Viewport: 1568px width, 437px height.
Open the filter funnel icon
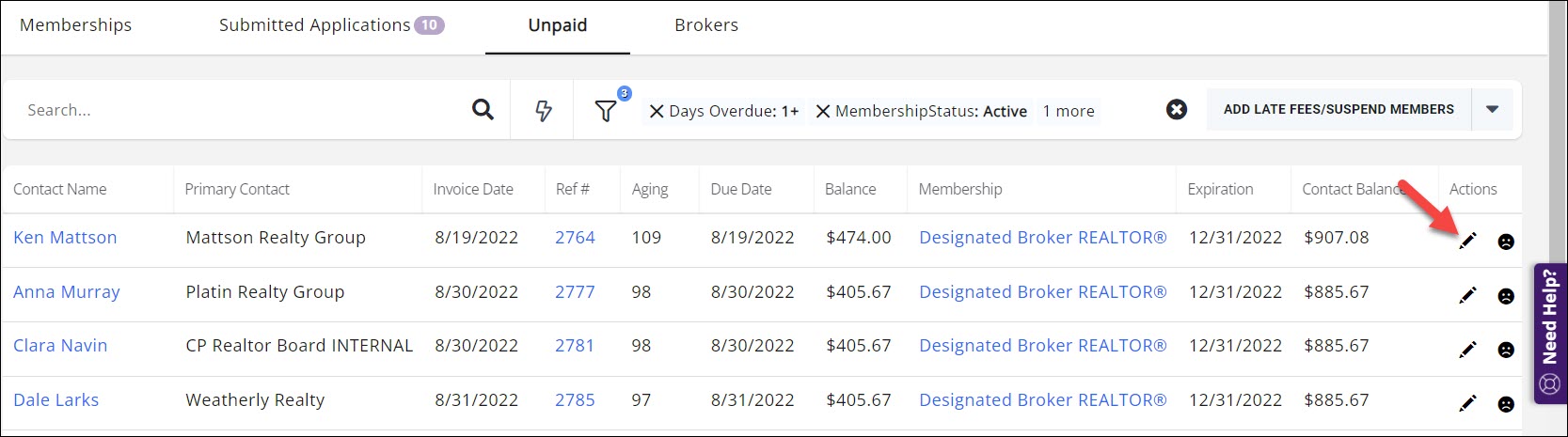click(x=606, y=111)
